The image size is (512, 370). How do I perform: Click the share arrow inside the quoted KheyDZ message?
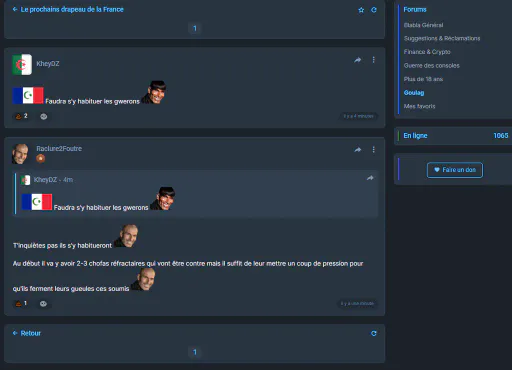(x=370, y=178)
